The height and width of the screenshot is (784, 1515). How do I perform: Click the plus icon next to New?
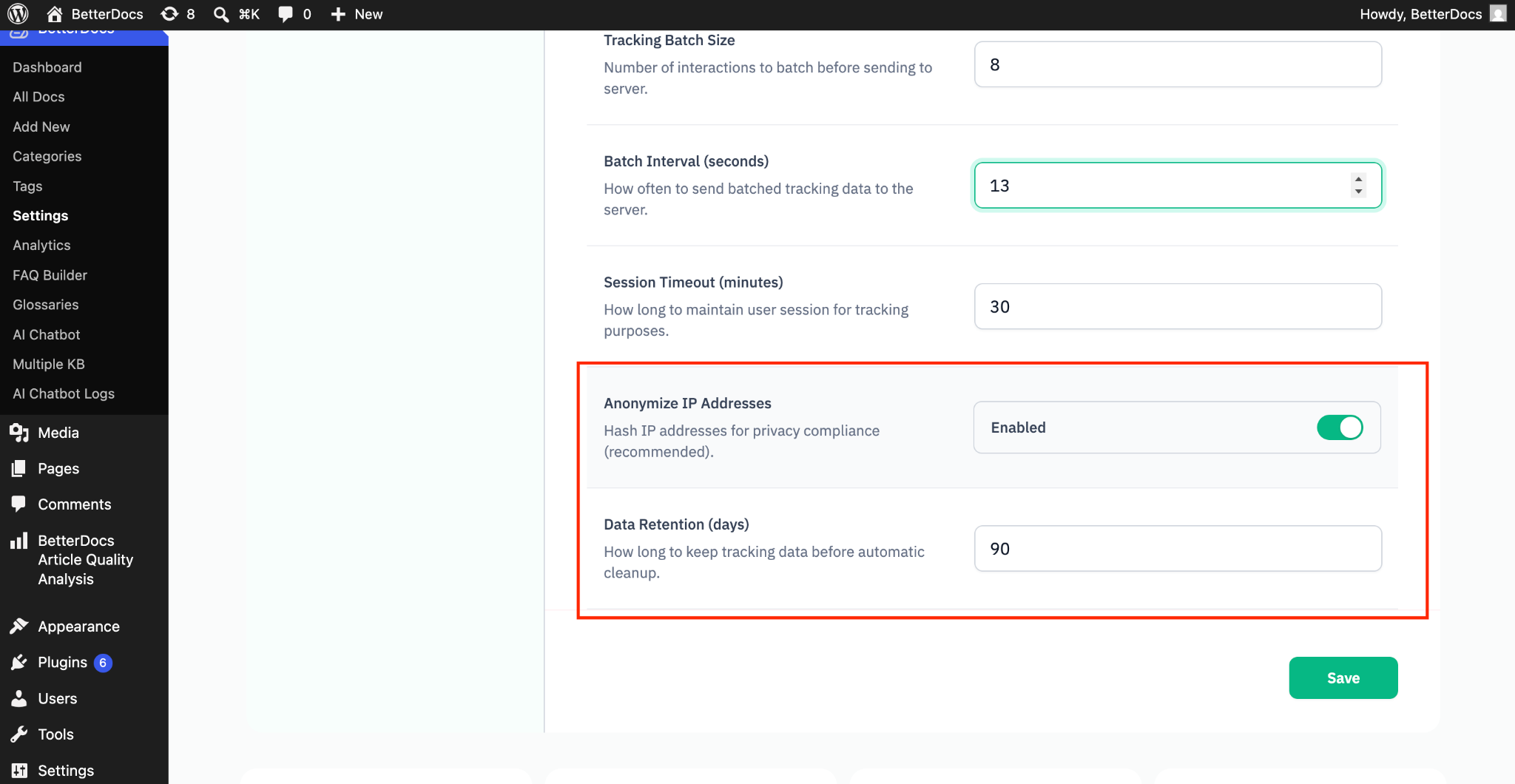[338, 14]
